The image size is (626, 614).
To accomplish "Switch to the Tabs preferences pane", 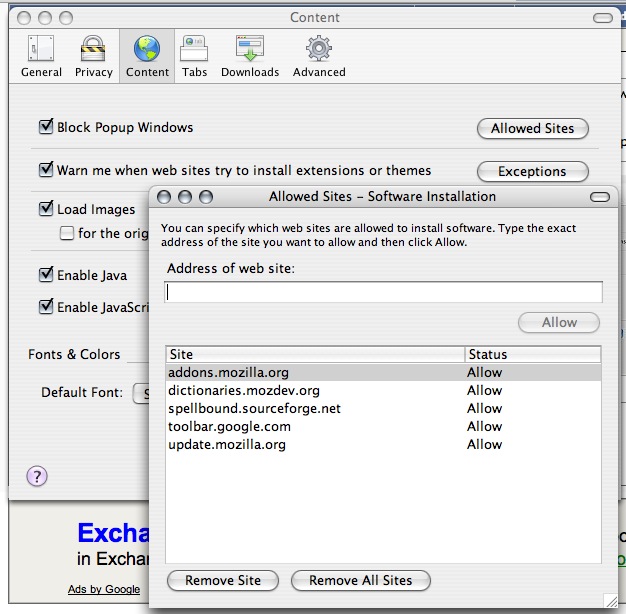I will click(x=194, y=56).
